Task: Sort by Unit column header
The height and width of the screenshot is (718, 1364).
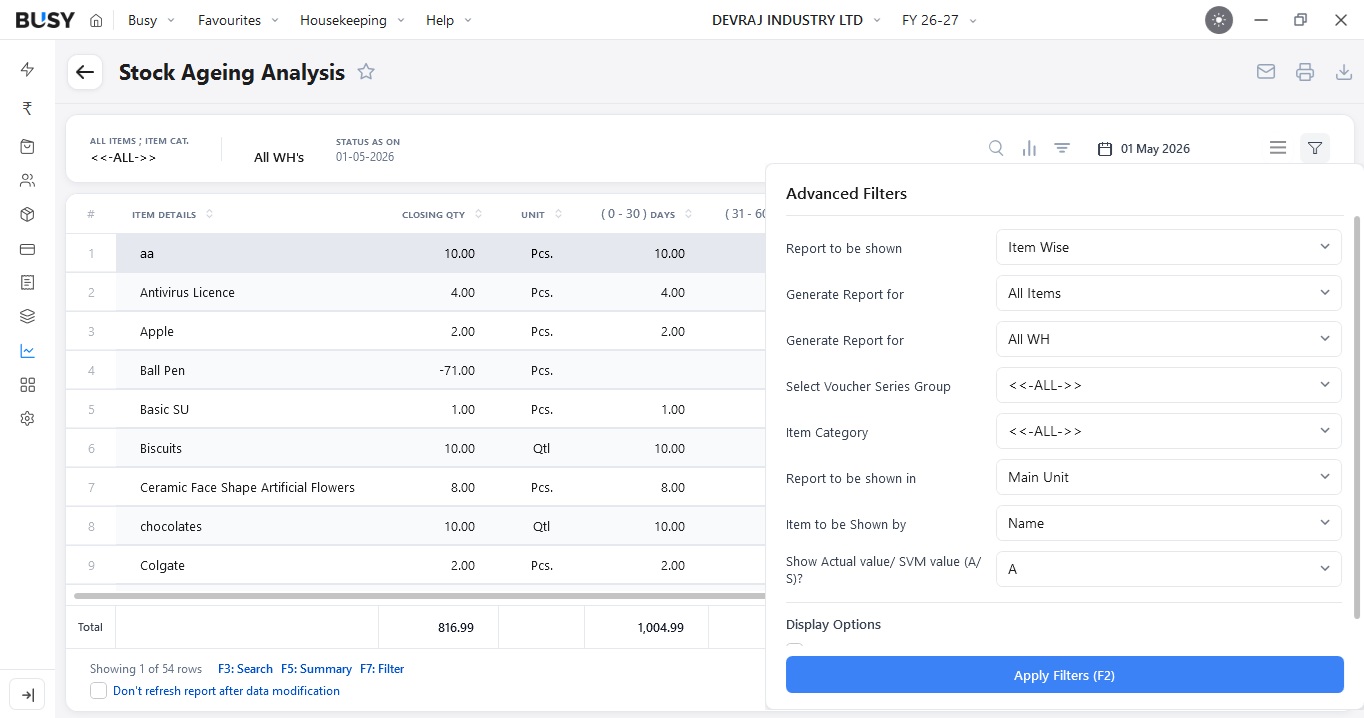Action: 541,215
